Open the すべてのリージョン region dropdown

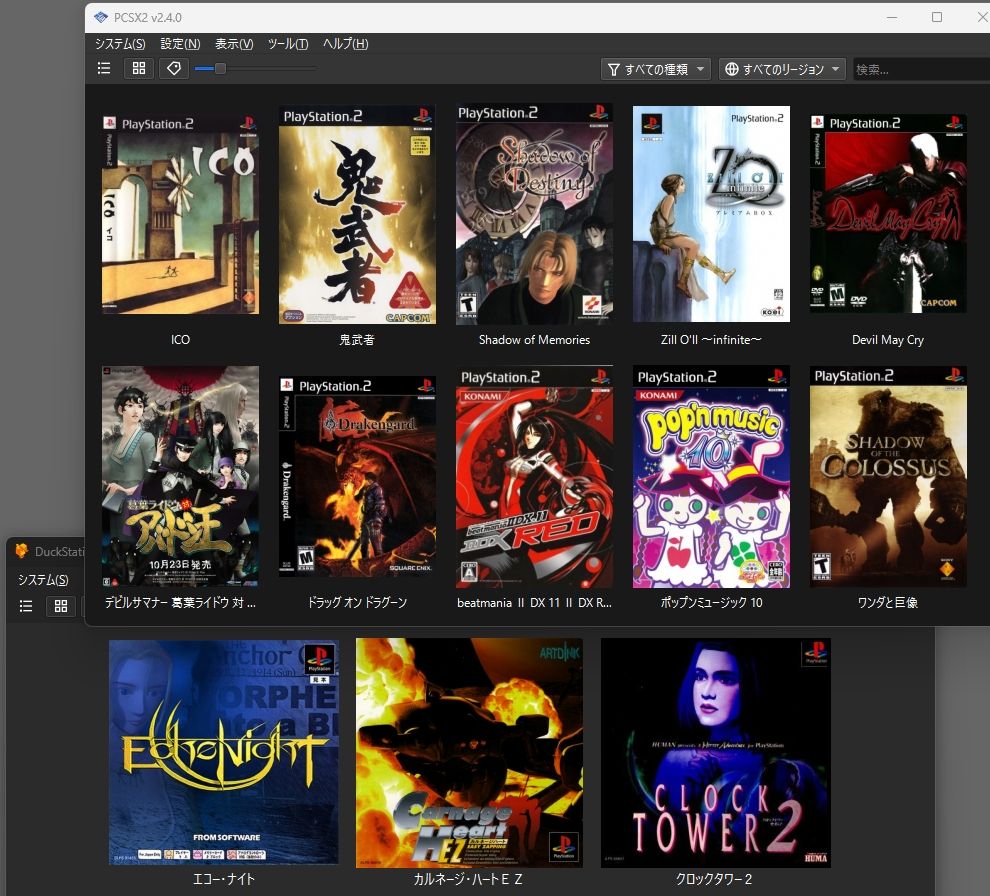pos(782,69)
